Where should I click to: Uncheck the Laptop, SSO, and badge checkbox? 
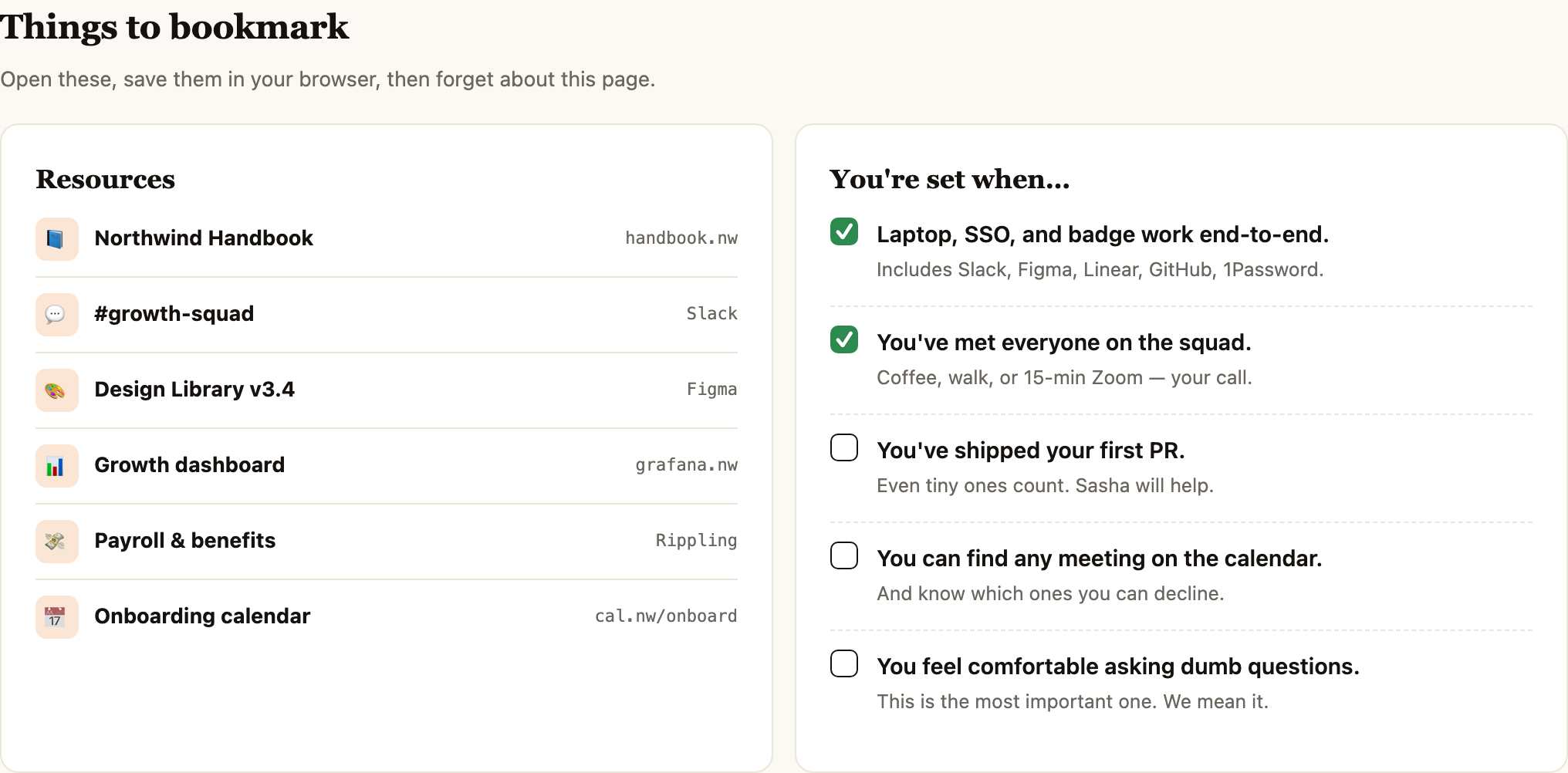(844, 231)
